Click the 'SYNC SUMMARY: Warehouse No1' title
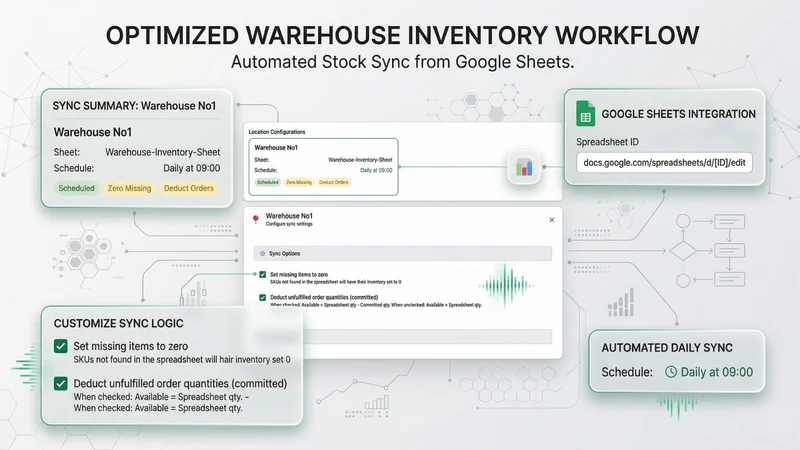The width and height of the screenshot is (800, 450). (x=134, y=106)
